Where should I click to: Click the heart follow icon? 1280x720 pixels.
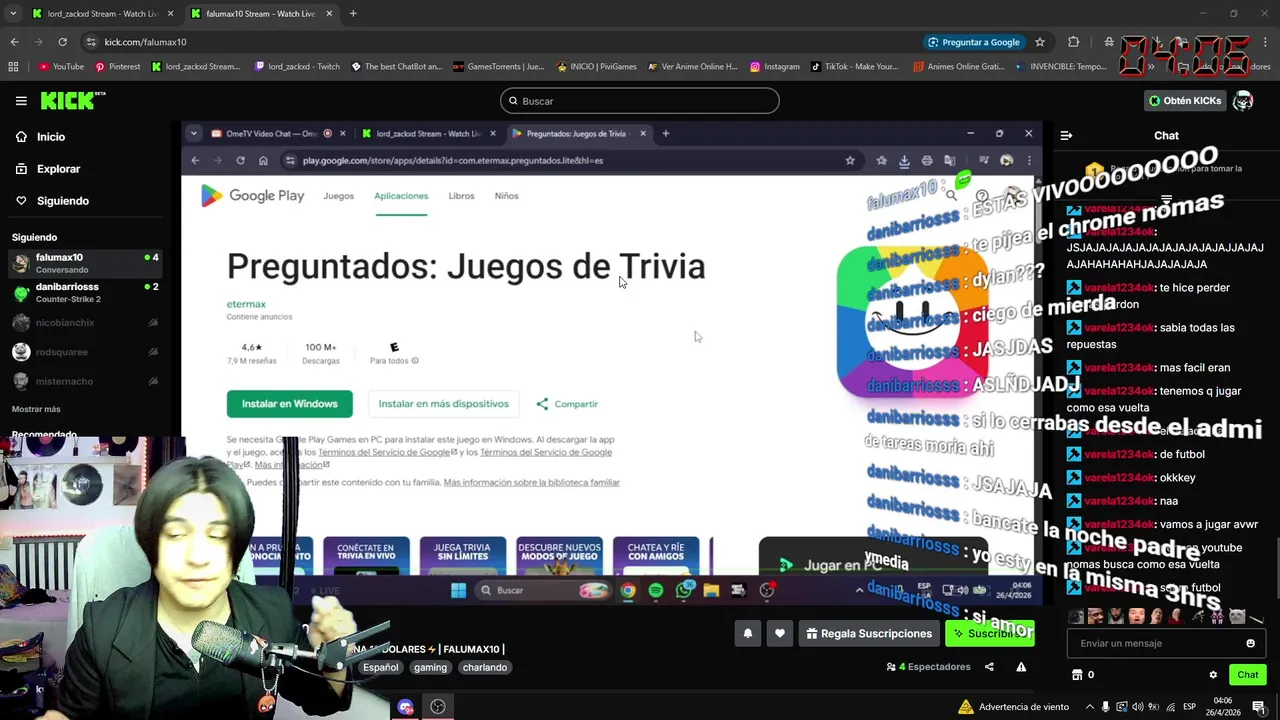coord(779,633)
